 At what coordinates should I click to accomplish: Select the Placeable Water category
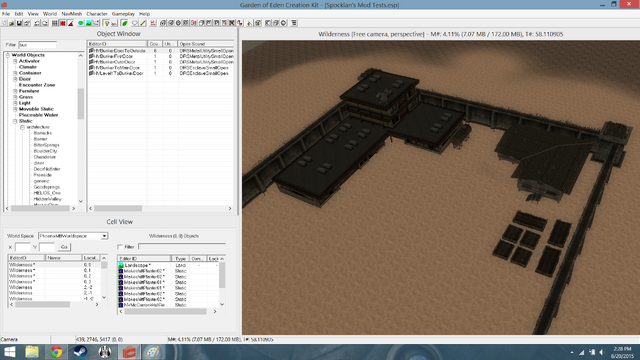tap(38, 115)
